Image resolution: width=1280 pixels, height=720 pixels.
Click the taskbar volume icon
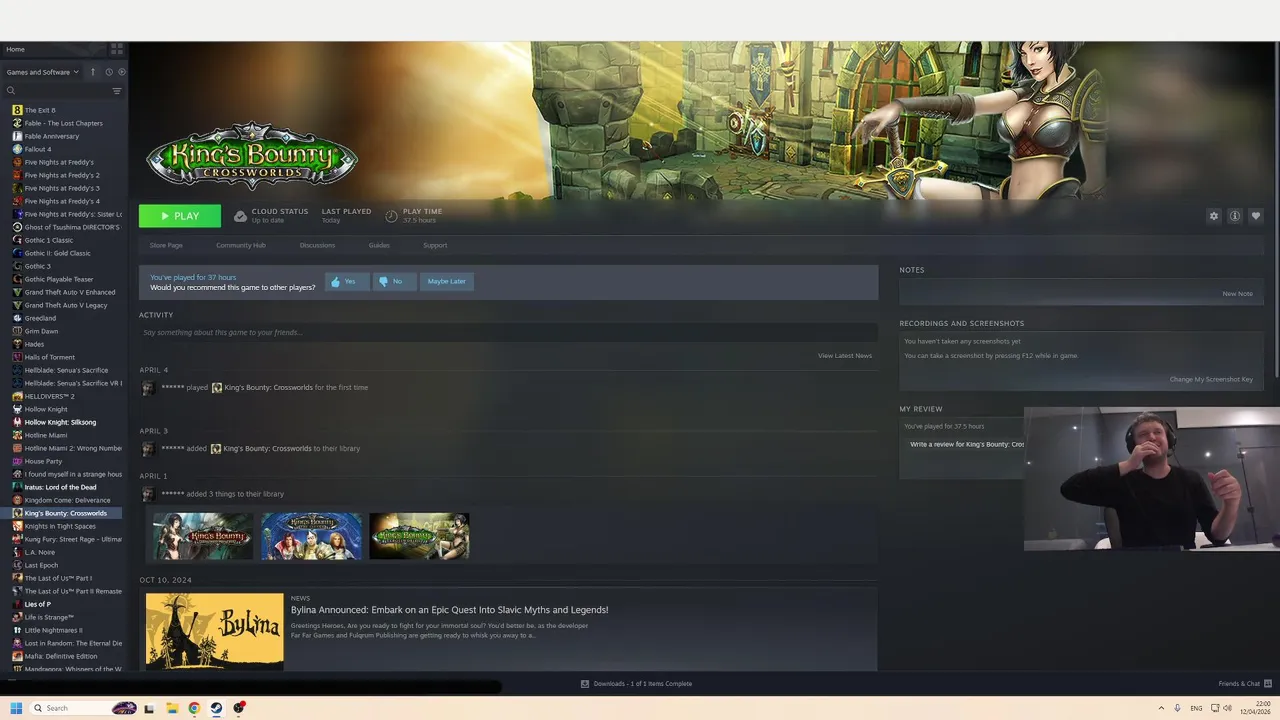tap(1227, 708)
